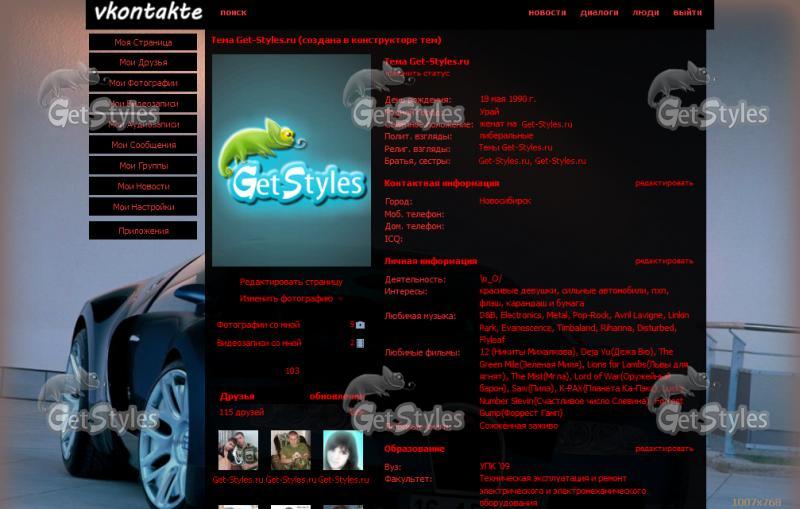Open Фотографии со мной
This screenshot has height=509, width=800.
coord(258,324)
